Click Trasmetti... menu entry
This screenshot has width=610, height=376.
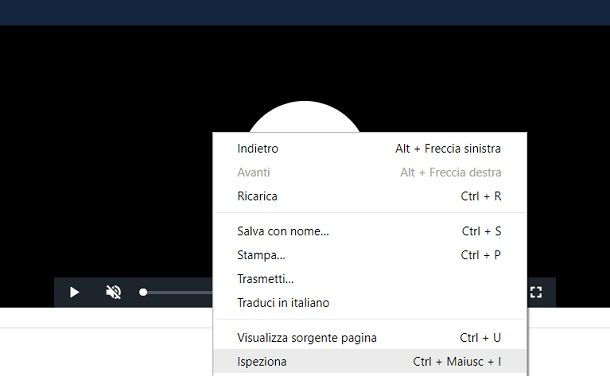(x=370, y=279)
